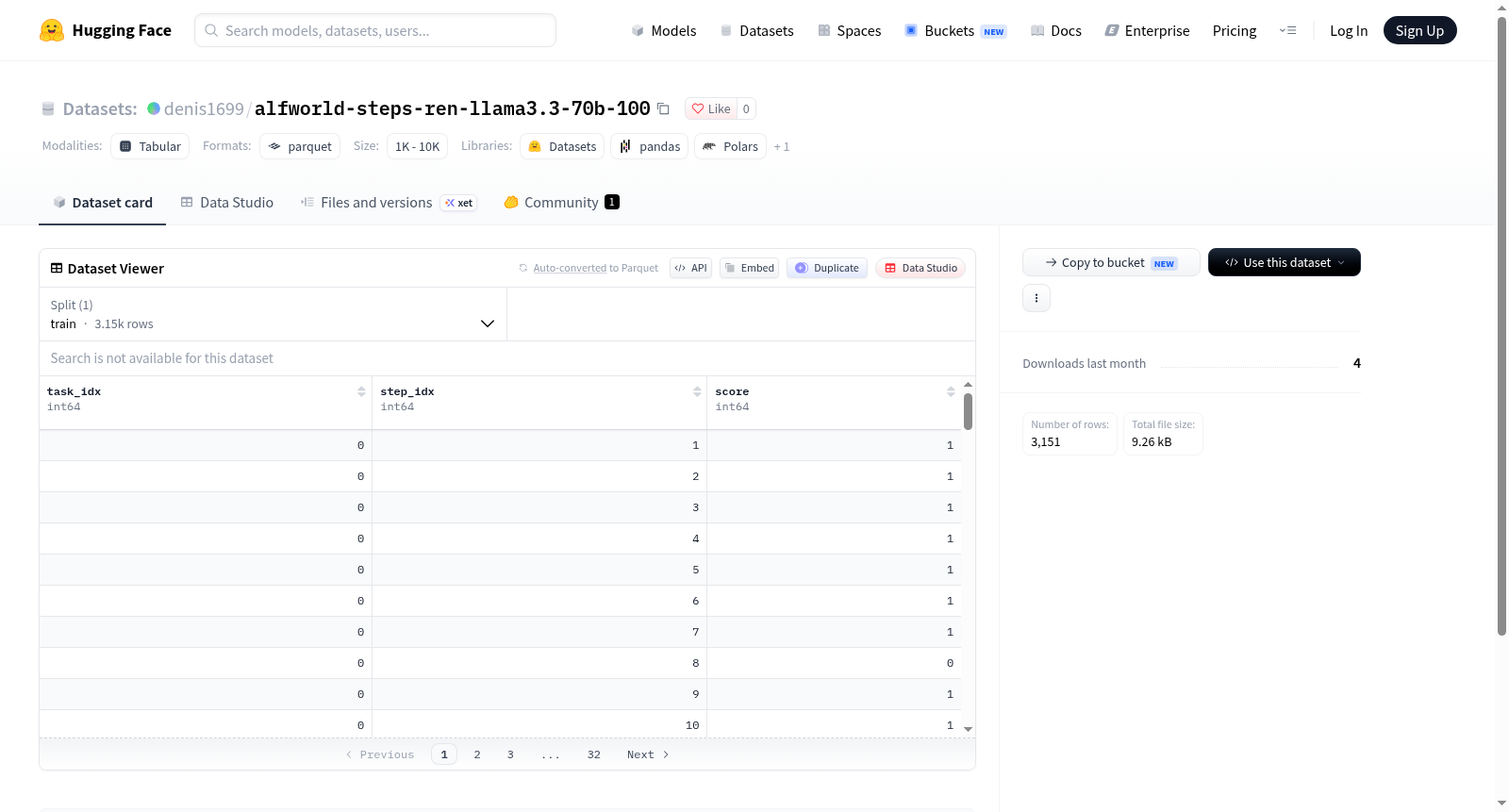Click the table vertical scrollbar thumb
Viewport: 1509px width, 812px height.
[x=968, y=412]
